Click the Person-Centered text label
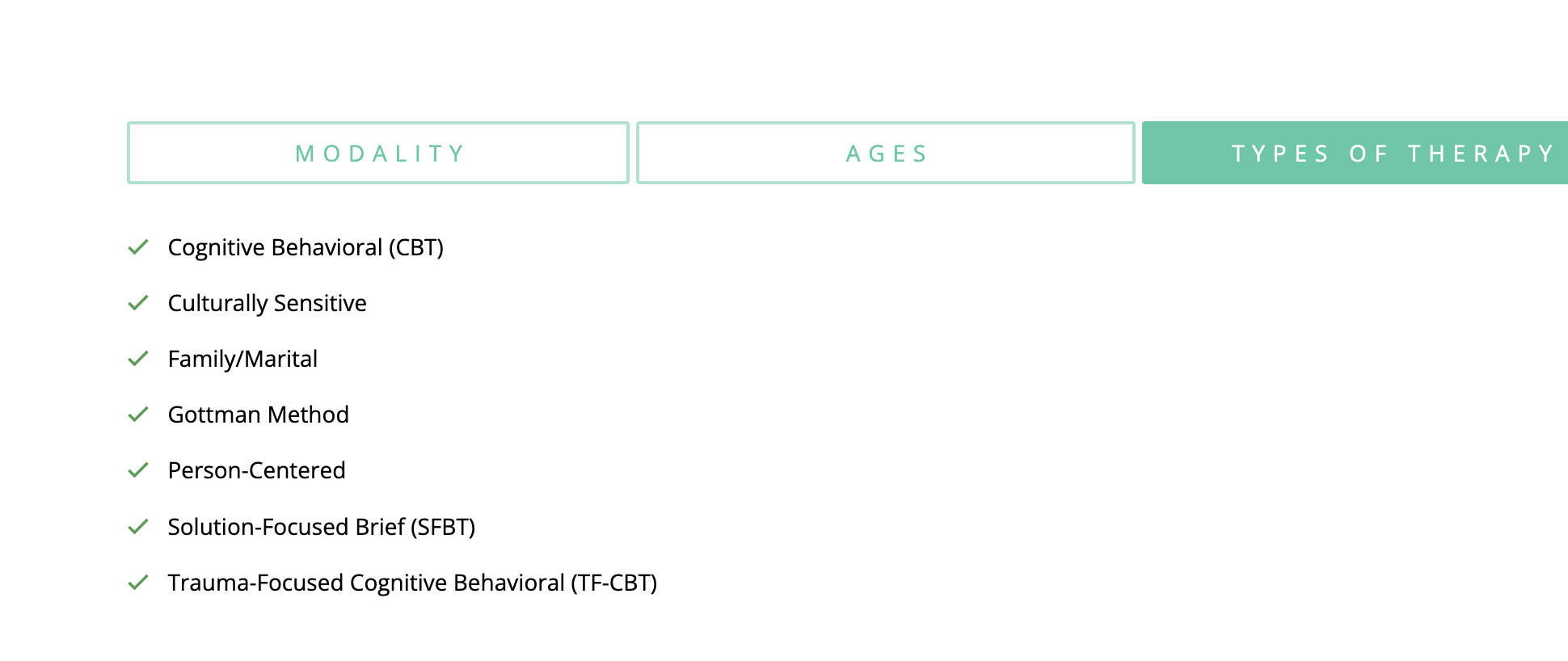This screenshot has width=1568, height=661. pos(256,470)
